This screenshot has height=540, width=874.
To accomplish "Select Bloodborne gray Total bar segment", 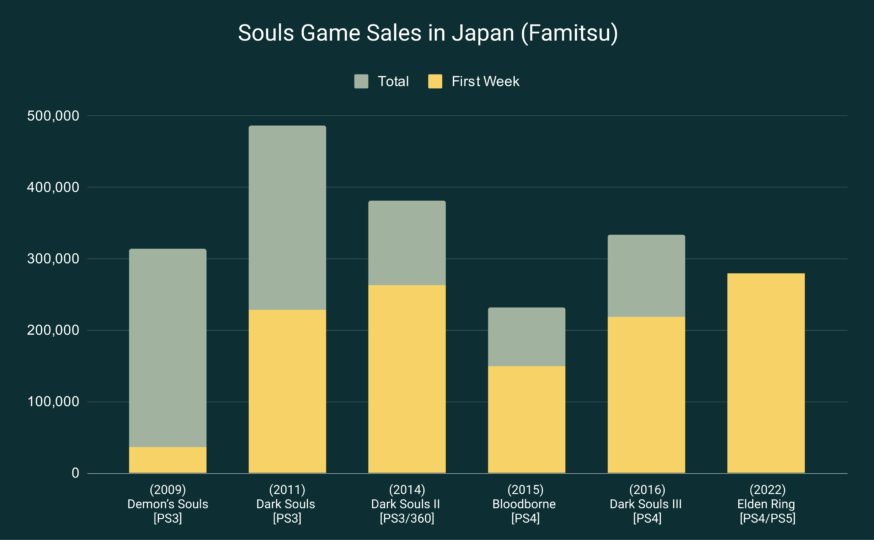I will pos(526,337).
